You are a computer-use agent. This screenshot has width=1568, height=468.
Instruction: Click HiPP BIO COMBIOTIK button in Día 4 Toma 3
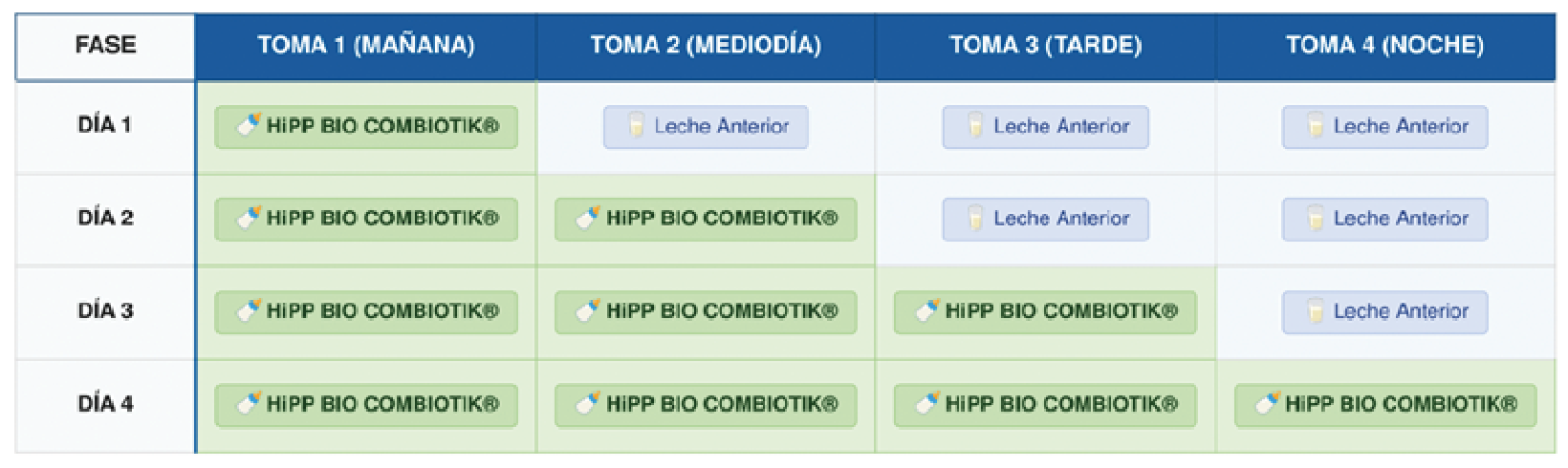pyautogui.click(x=1045, y=404)
